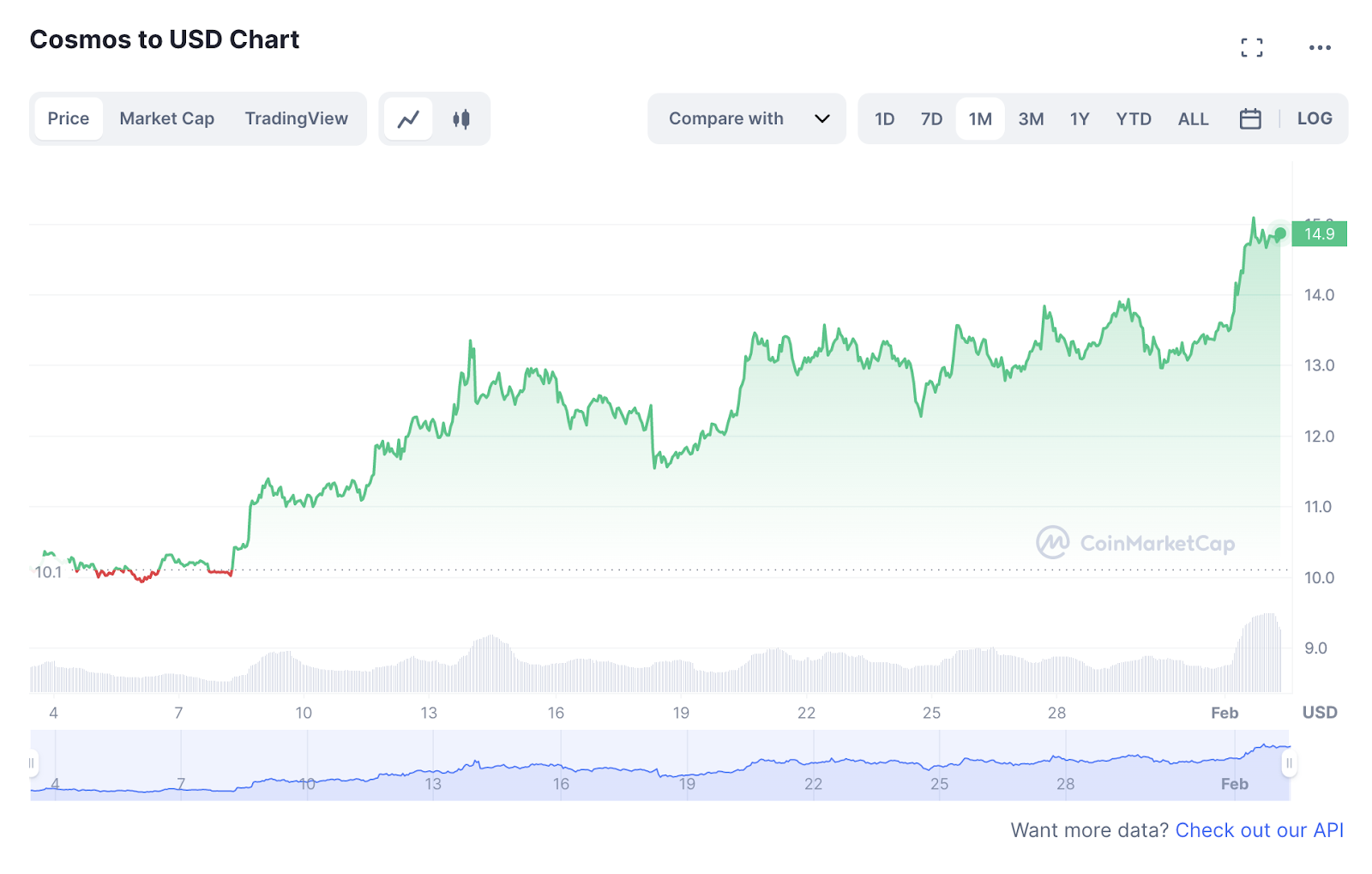This screenshot has height=874, width=1372.
Task: Select the 1D time range
Action: tap(884, 118)
